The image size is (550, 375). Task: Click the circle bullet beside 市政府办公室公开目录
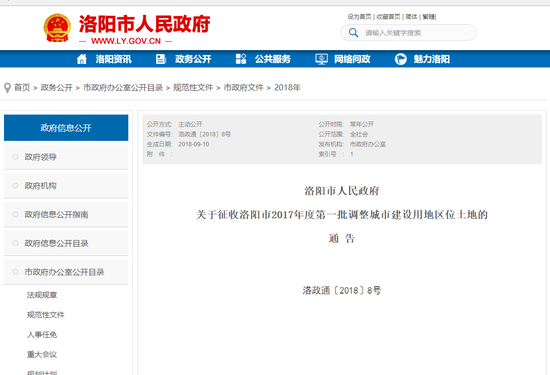pos(15,272)
